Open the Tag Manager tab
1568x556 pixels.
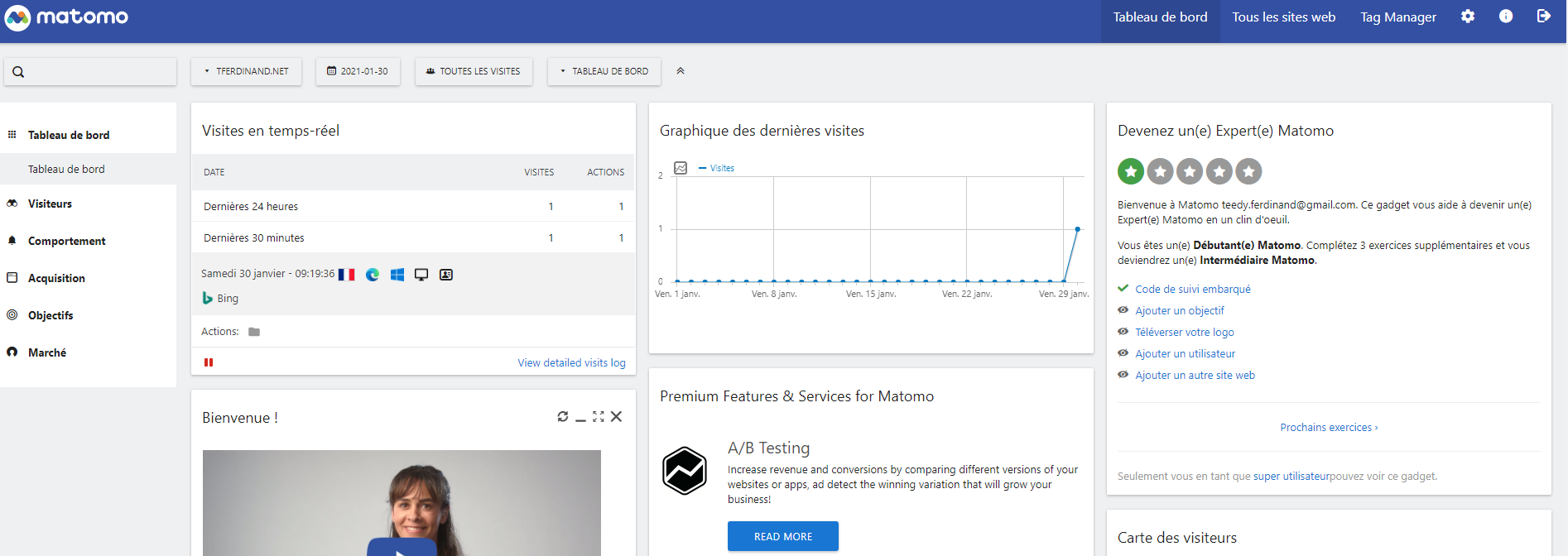coord(1398,17)
